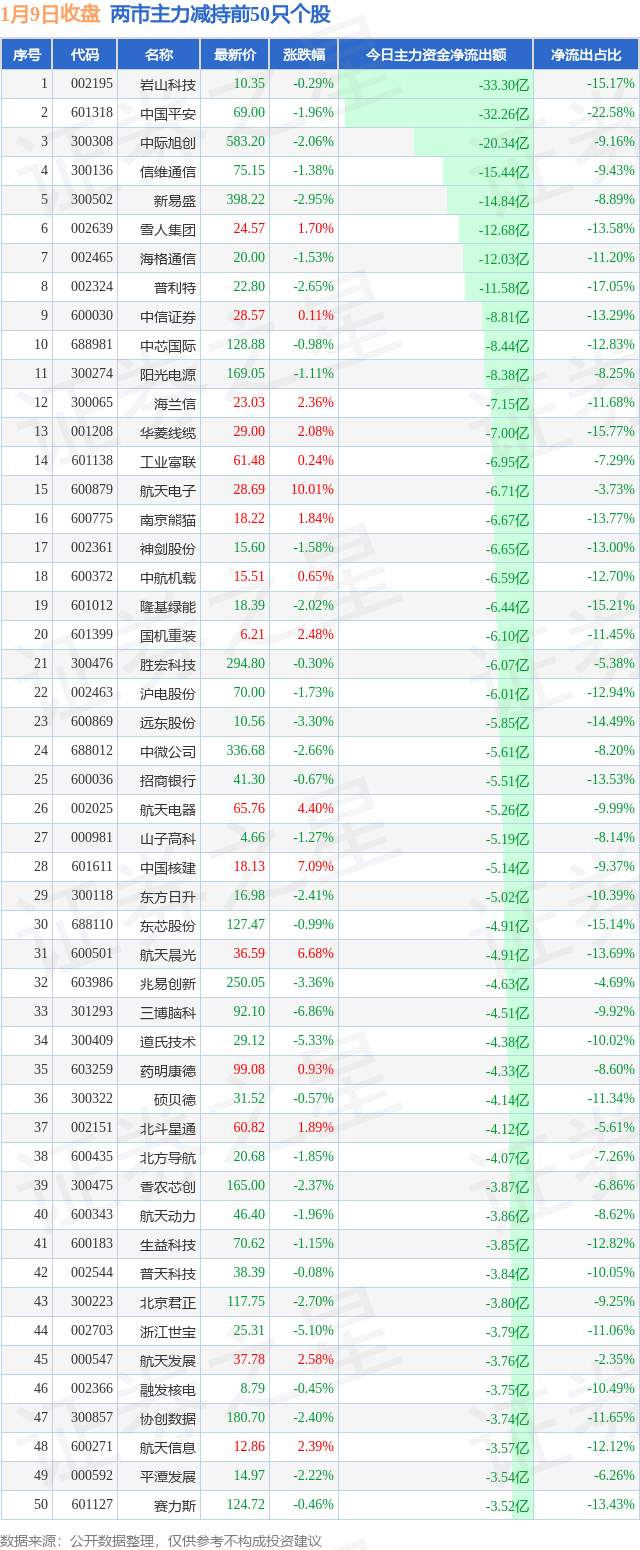Select stock name 道氏技术

point(169,1041)
